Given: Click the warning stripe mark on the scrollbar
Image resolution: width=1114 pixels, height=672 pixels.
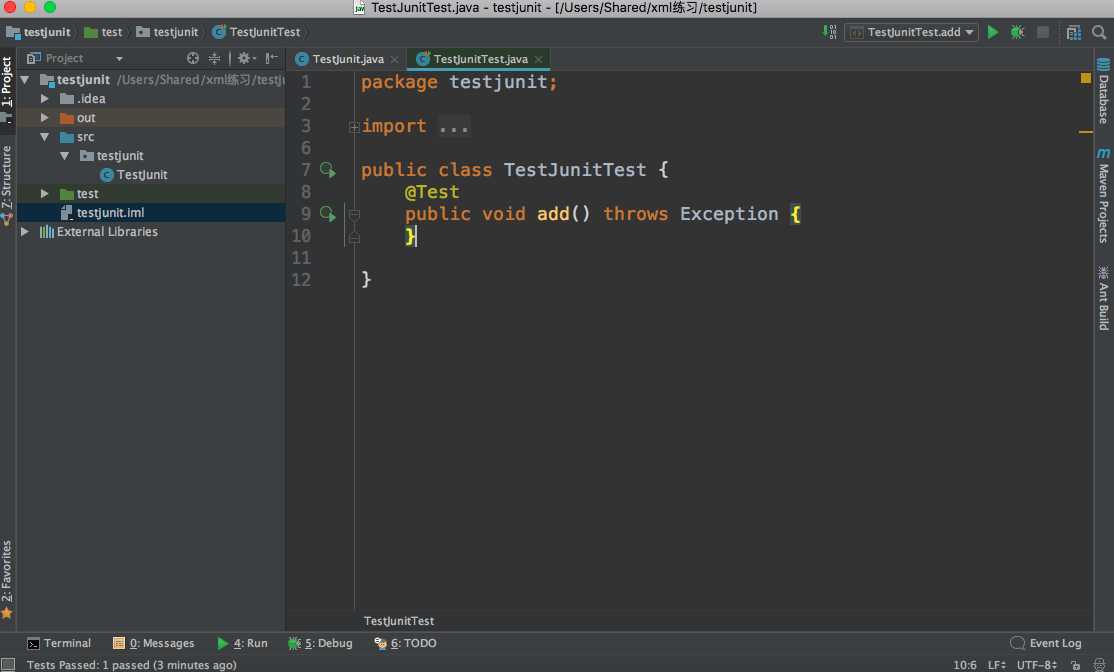Looking at the screenshot, I should [1086, 131].
